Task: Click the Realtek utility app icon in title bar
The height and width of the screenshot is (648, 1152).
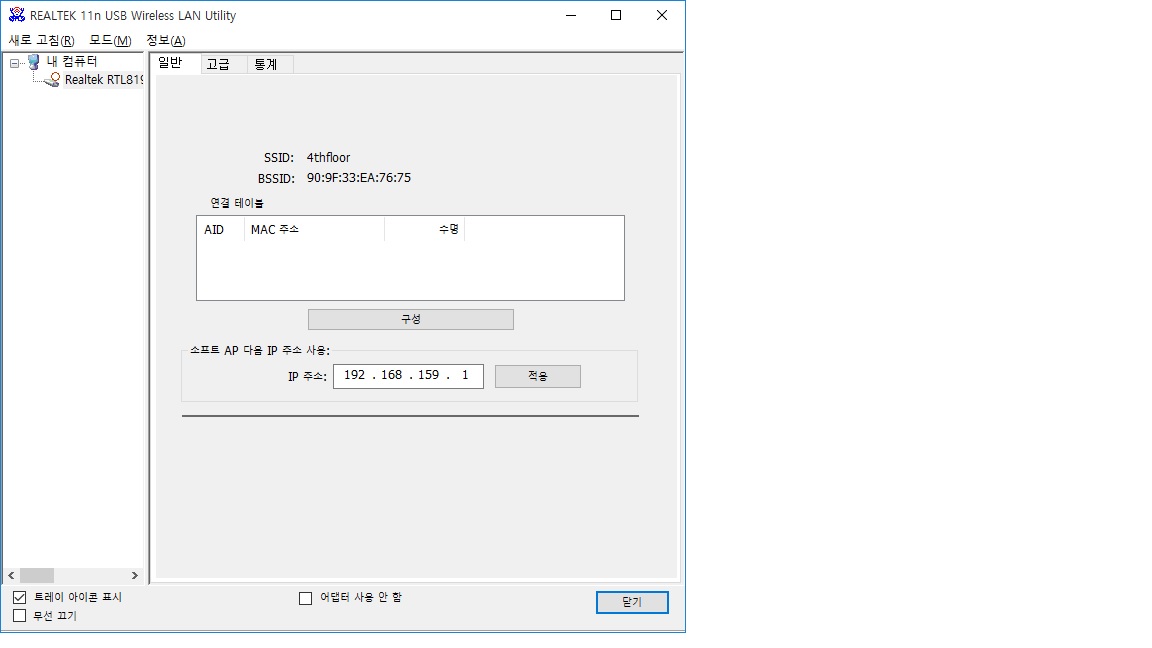Action: [x=16, y=15]
